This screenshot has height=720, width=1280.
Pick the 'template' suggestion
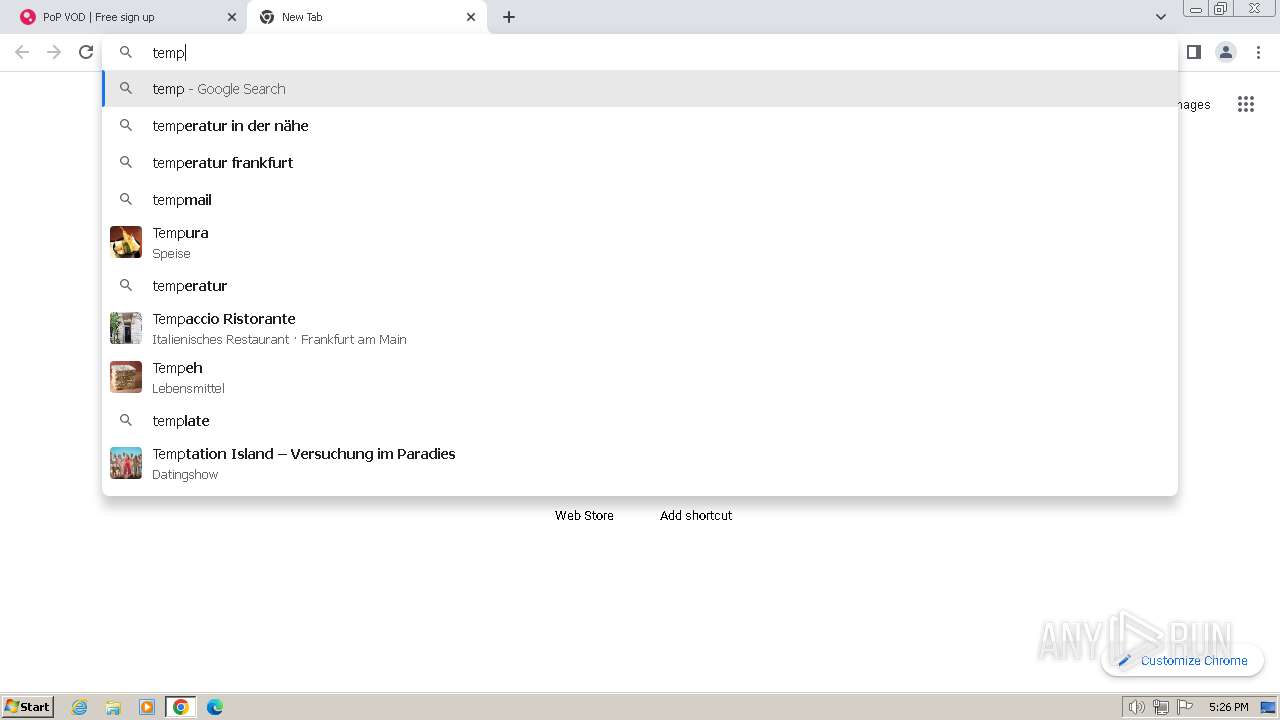click(640, 421)
